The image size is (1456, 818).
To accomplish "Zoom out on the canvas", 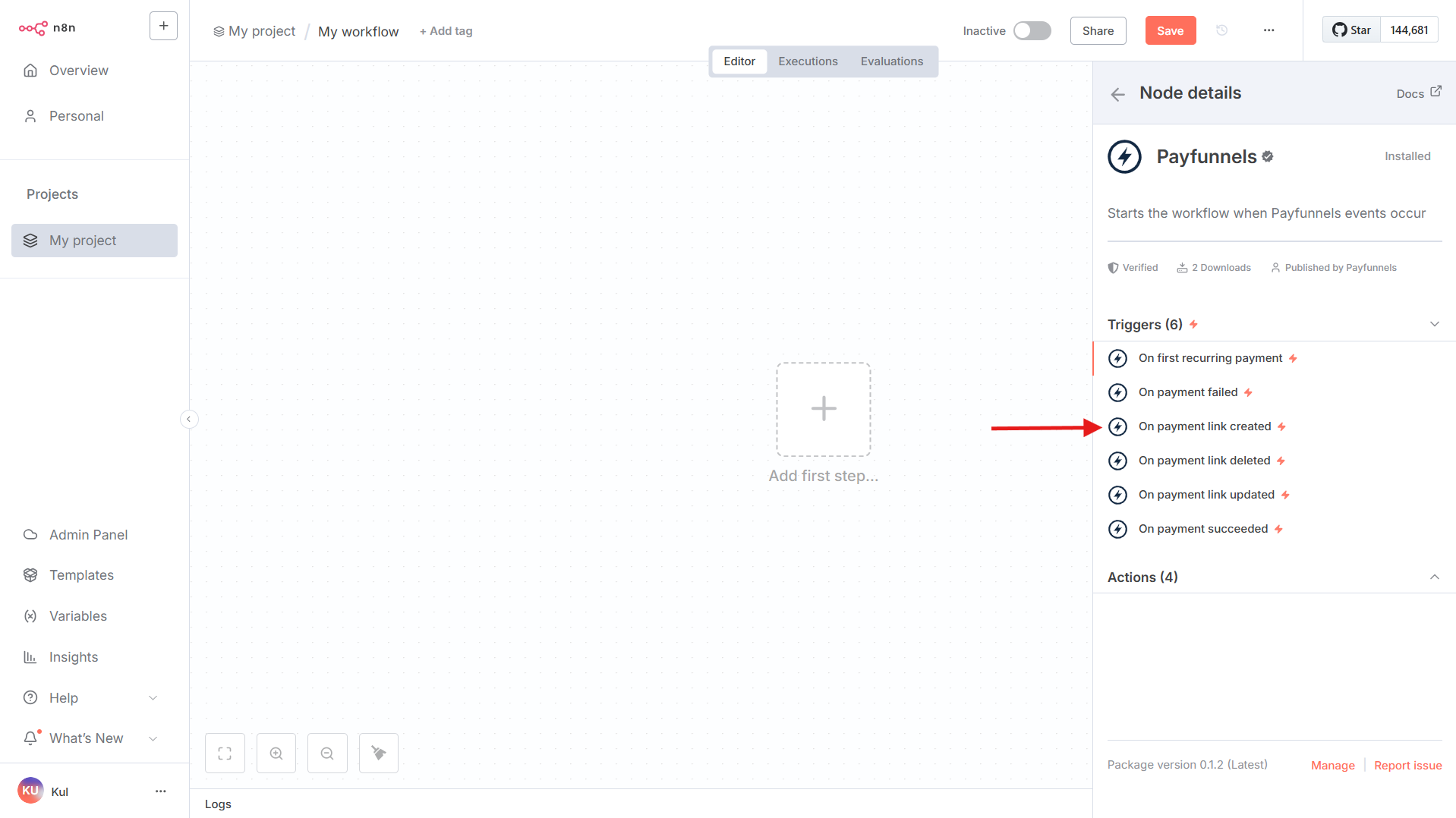I will tap(327, 754).
